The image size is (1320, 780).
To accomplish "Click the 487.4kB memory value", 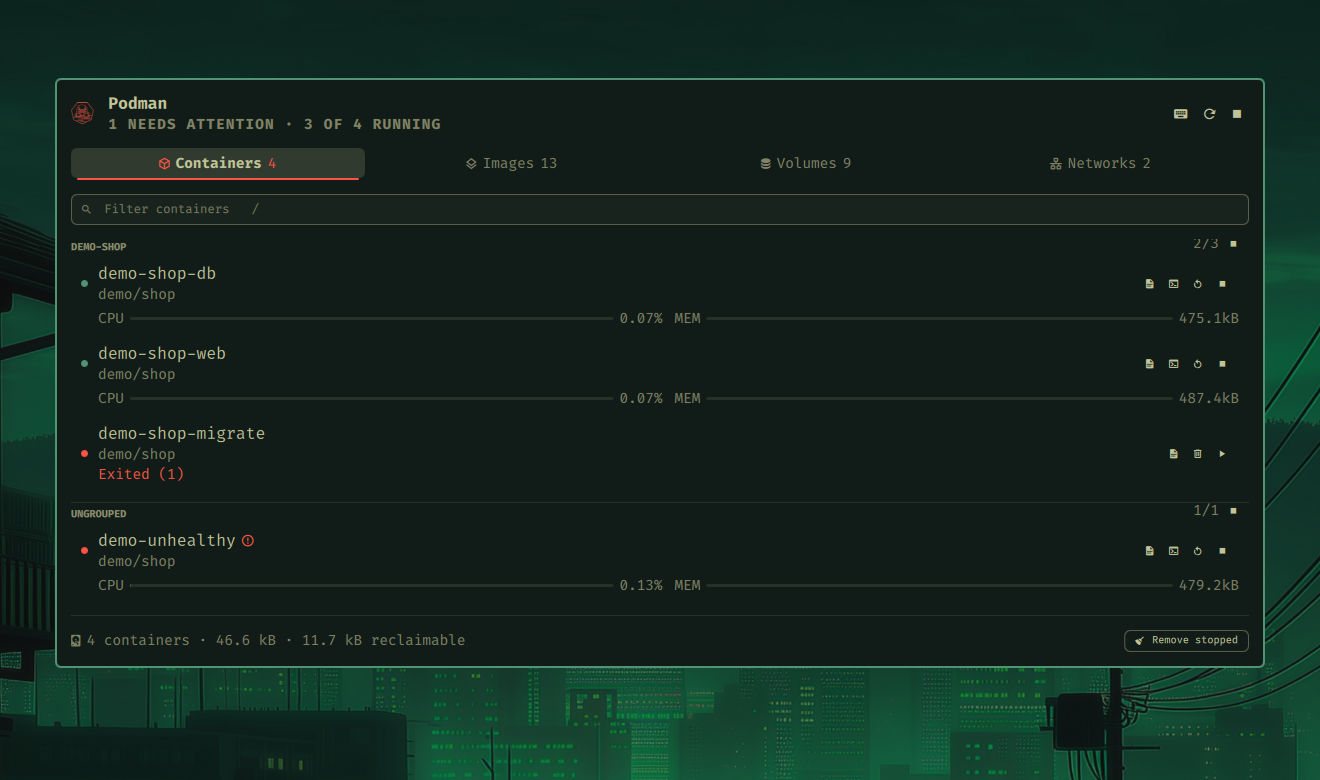I will click(x=1209, y=398).
